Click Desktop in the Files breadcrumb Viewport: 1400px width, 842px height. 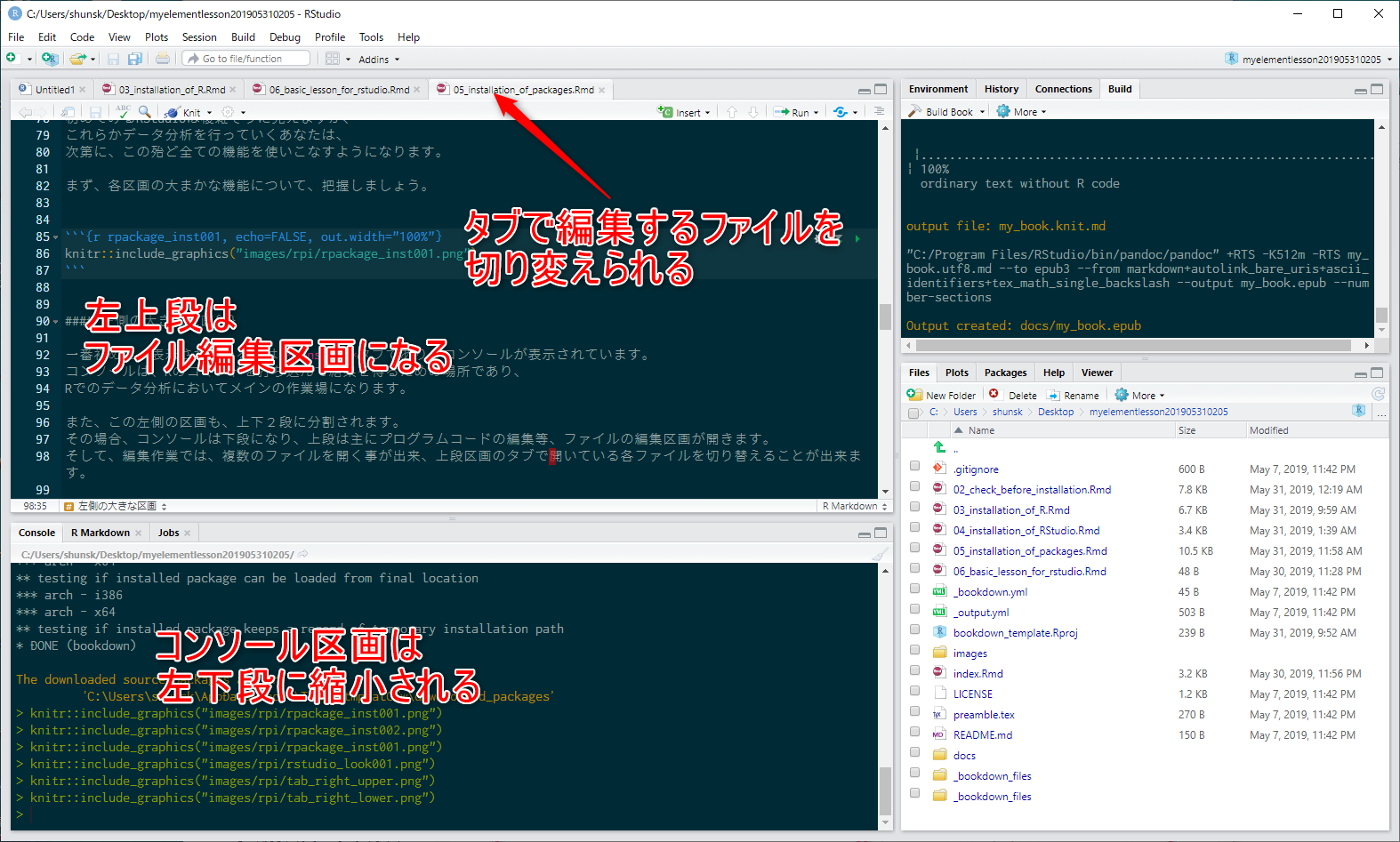(1056, 412)
